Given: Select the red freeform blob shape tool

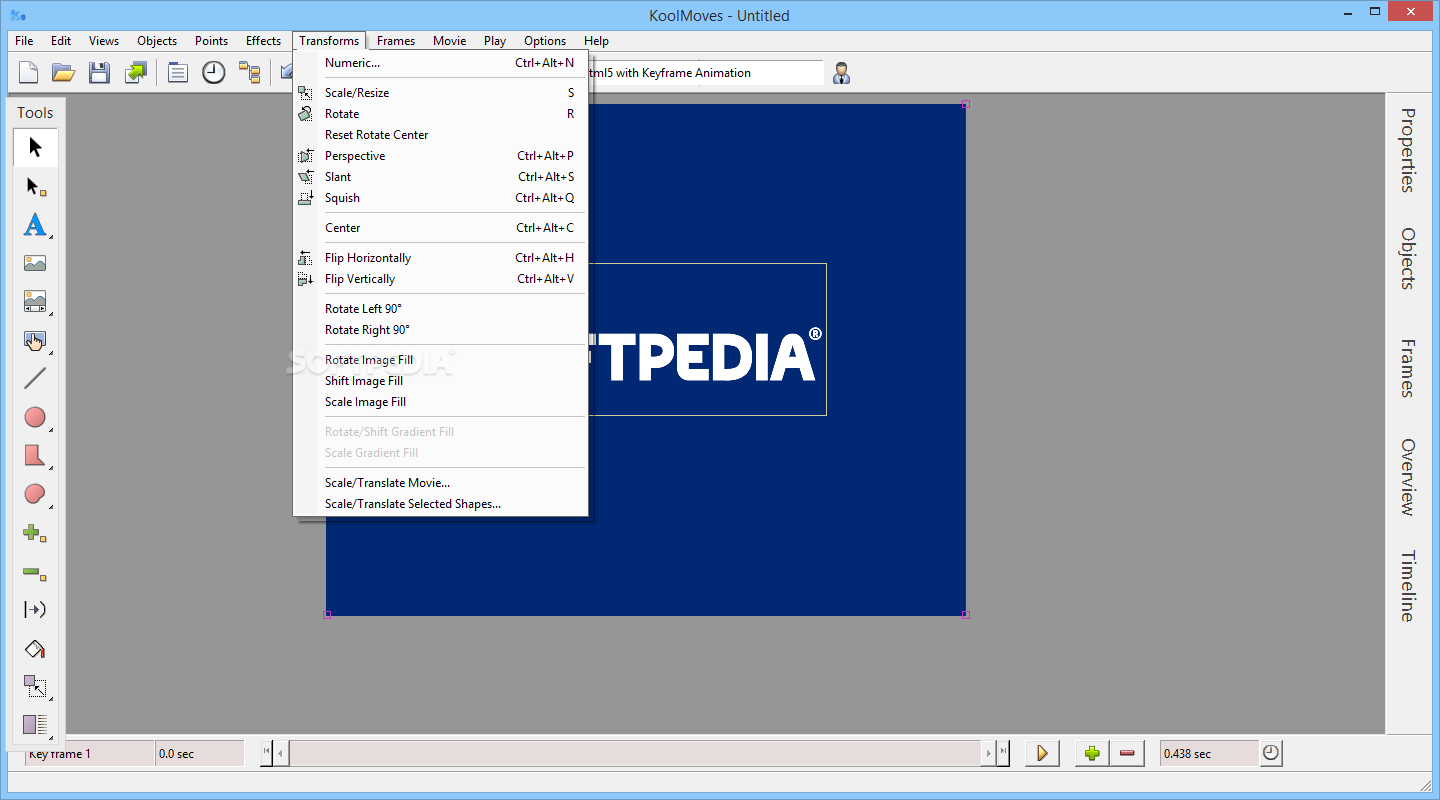Looking at the screenshot, I should [35, 494].
